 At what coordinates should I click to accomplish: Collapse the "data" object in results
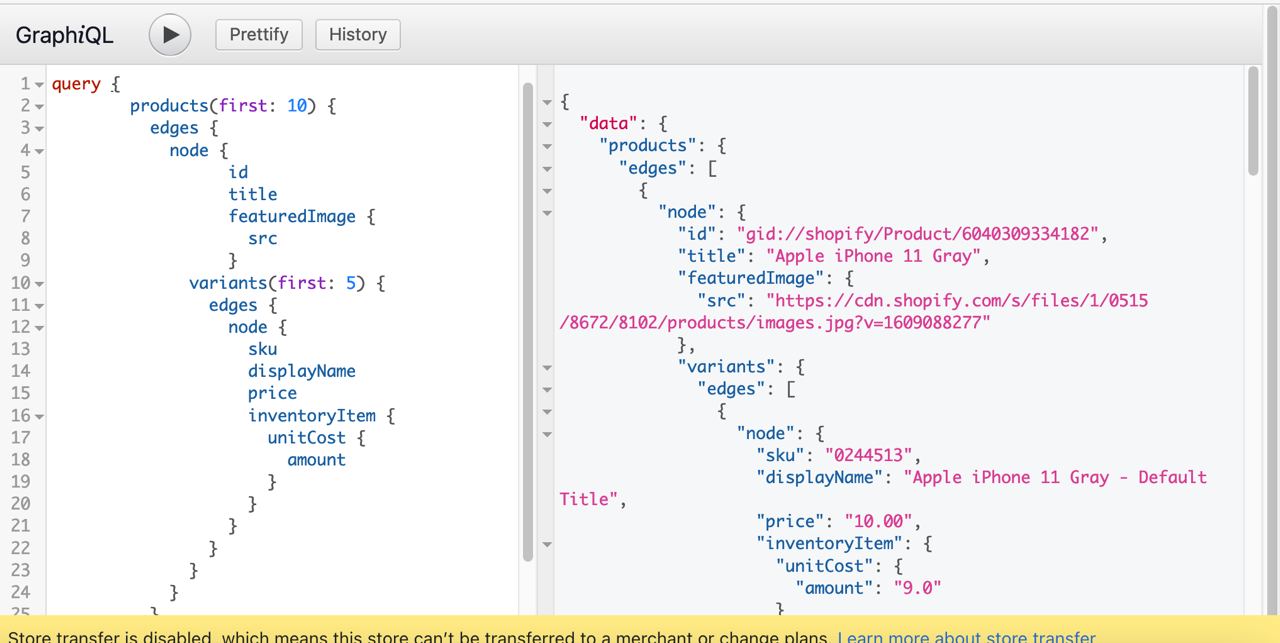547,124
